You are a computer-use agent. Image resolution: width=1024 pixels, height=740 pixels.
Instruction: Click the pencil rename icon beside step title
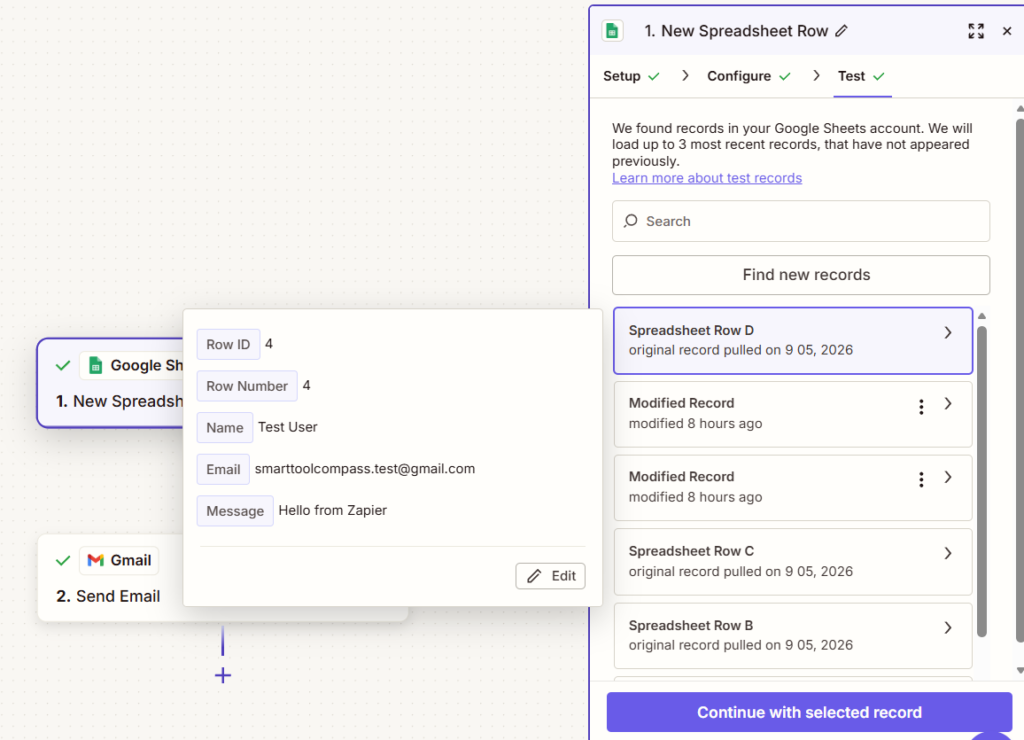tap(841, 31)
